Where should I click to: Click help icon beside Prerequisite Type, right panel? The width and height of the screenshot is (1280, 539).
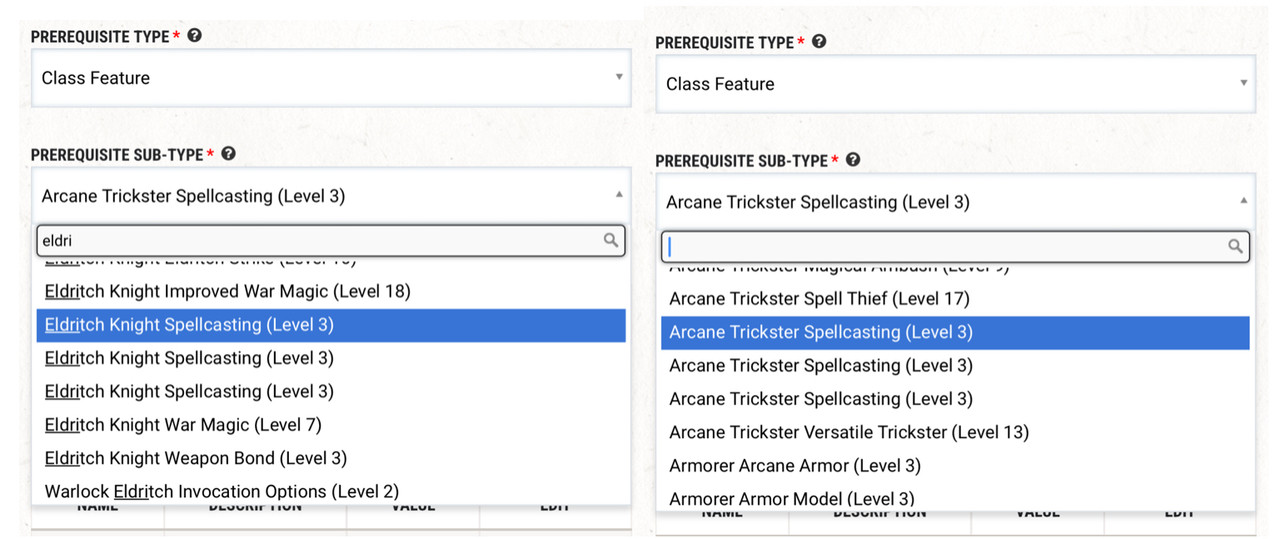(819, 42)
